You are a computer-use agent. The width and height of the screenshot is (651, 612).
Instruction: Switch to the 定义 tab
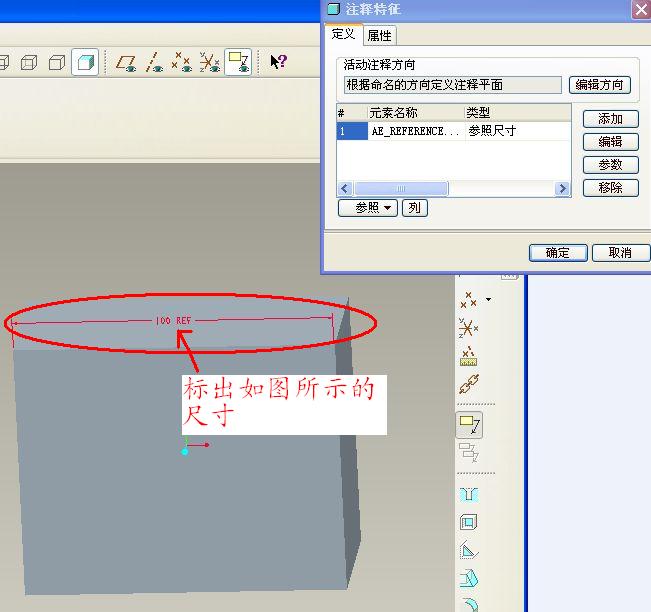coord(343,34)
